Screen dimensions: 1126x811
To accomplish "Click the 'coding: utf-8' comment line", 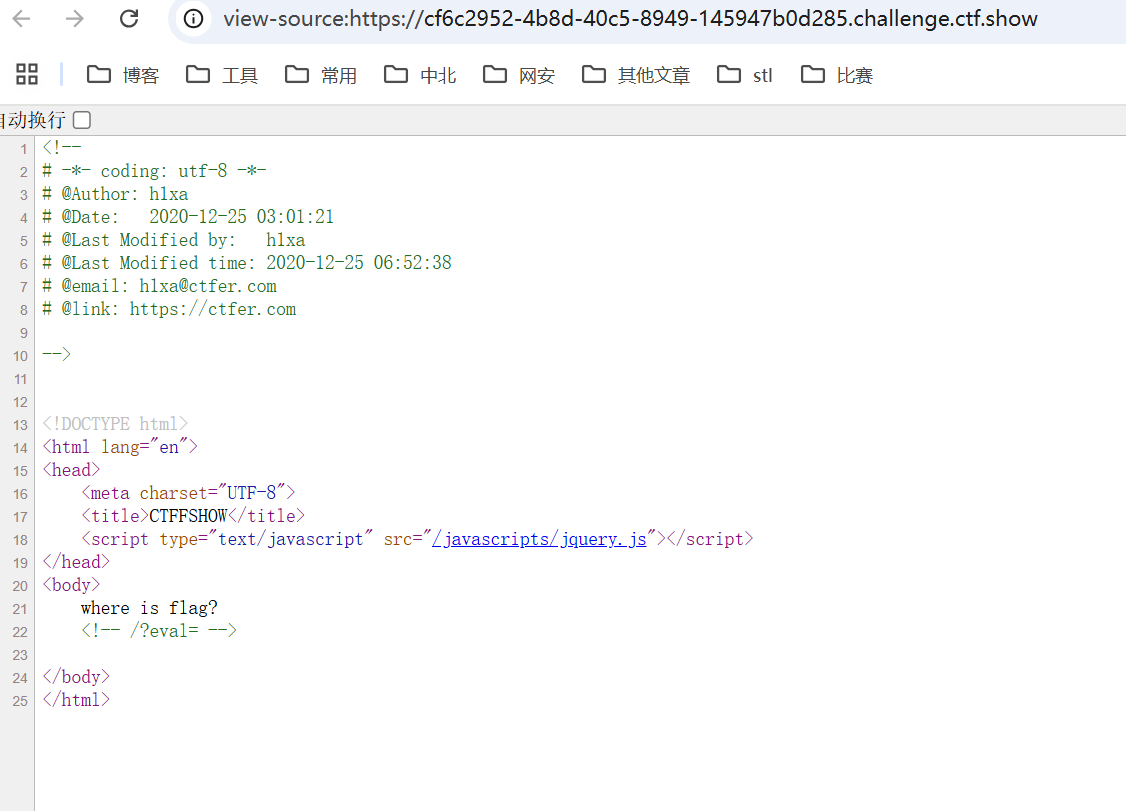I will (154, 171).
